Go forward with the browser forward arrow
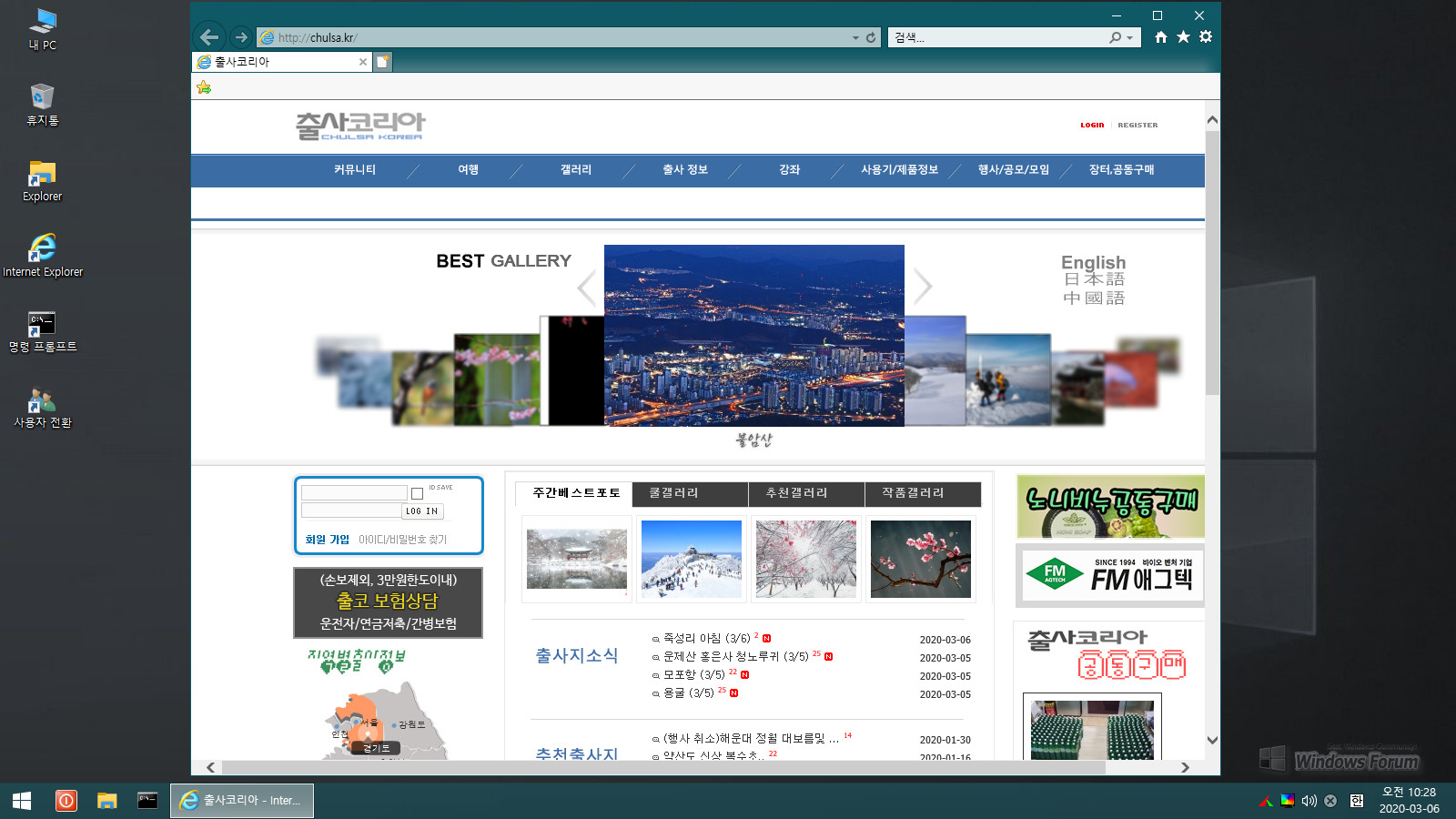The image size is (1456, 819). [x=240, y=37]
